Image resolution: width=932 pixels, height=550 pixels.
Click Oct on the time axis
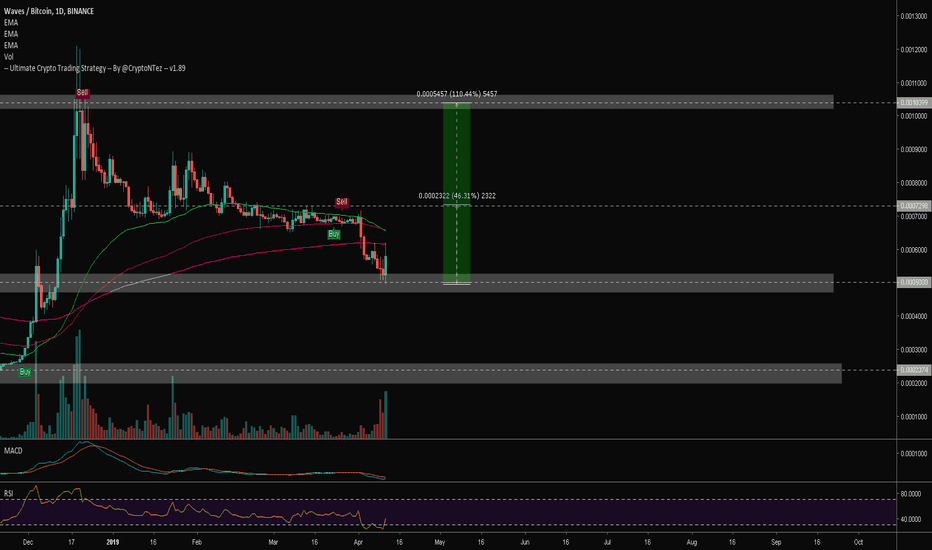(x=858, y=542)
